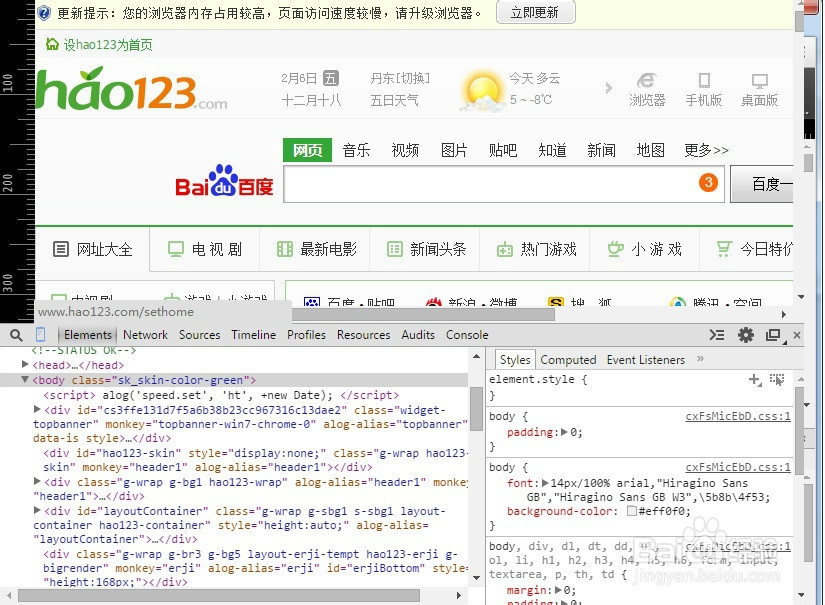Show more Styles pane tabs chevron
The image size is (825, 605).
tap(700, 359)
